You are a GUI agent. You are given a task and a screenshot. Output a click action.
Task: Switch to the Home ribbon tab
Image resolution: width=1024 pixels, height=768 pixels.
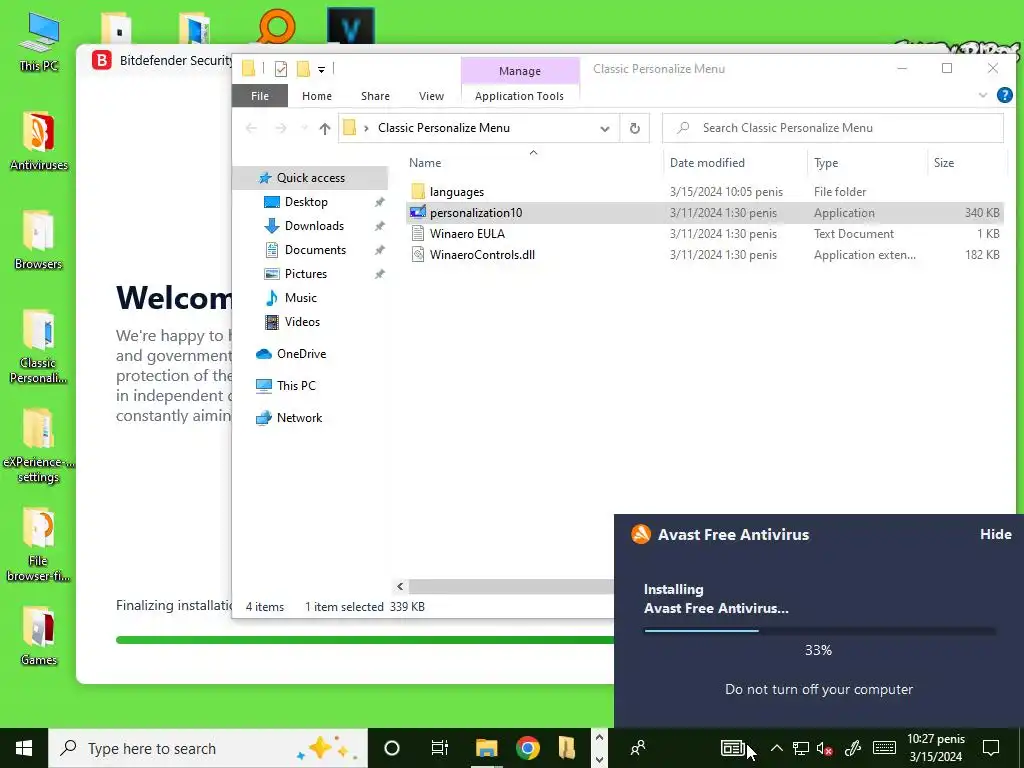pyautogui.click(x=317, y=96)
